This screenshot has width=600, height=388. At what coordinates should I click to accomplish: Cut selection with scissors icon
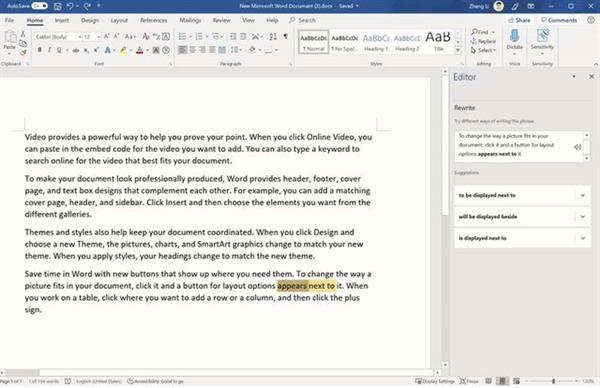(x=23, y=34)
